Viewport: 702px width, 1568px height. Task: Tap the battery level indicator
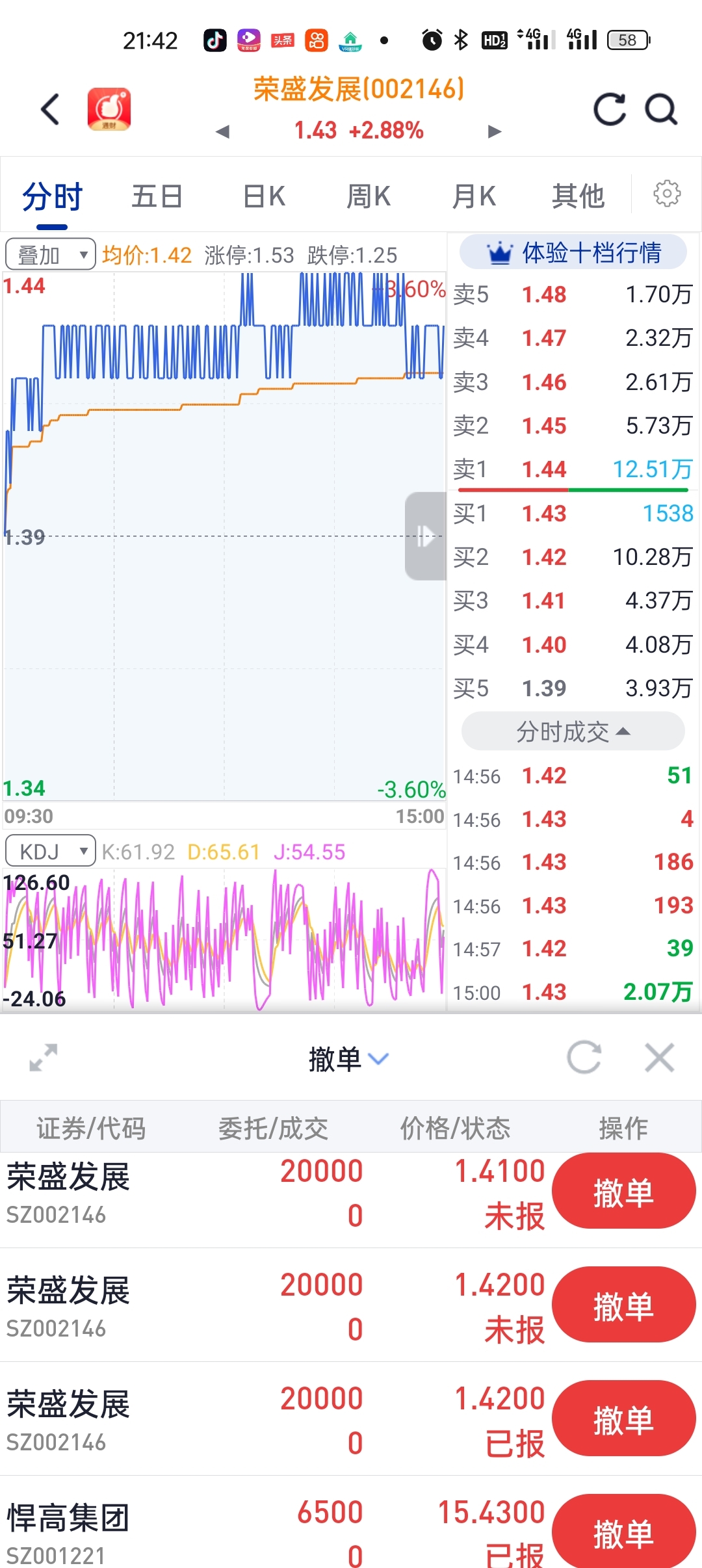coord(629,40)
